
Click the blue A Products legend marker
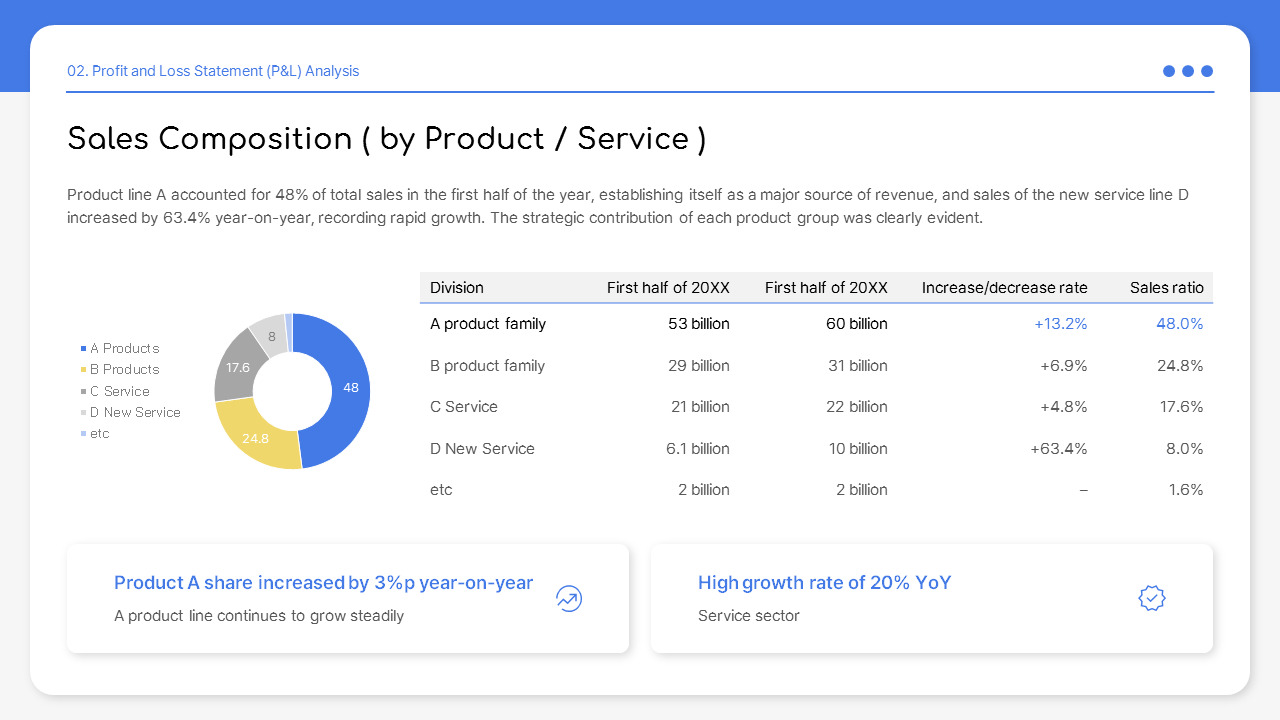pyautogui.click(x=81, y=348)
